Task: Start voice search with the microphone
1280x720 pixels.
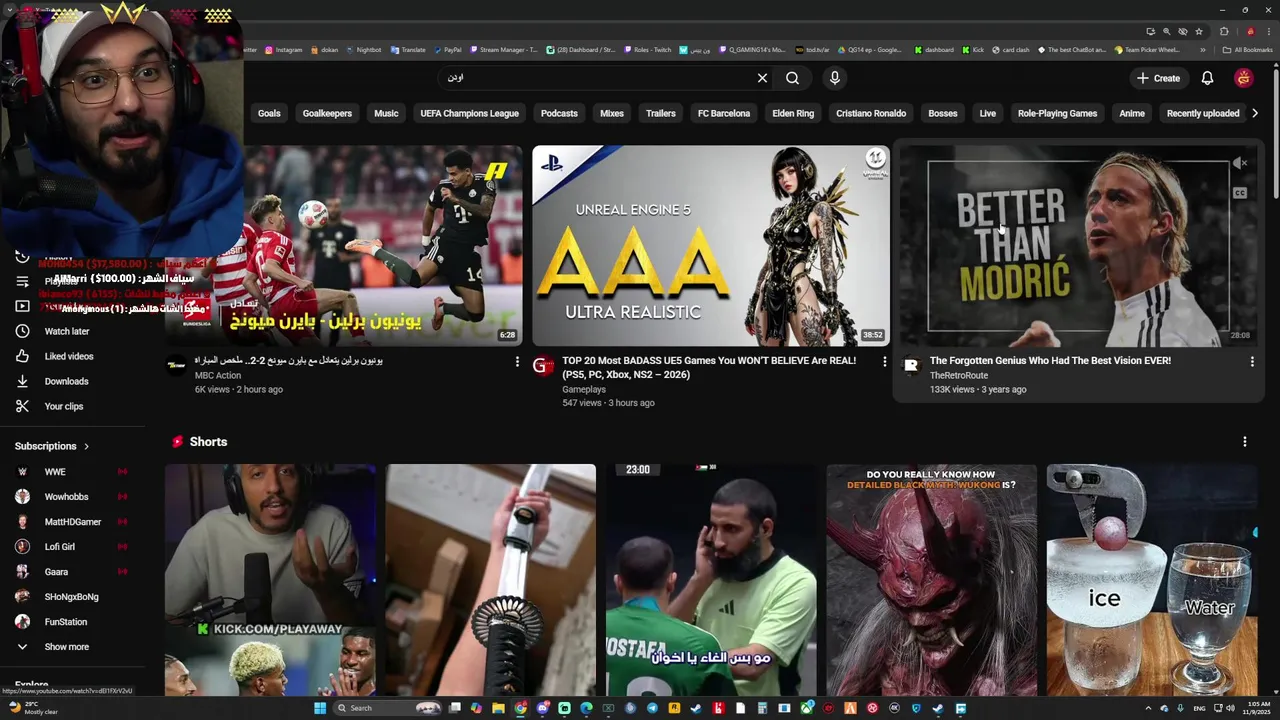Action: point(835,78)
